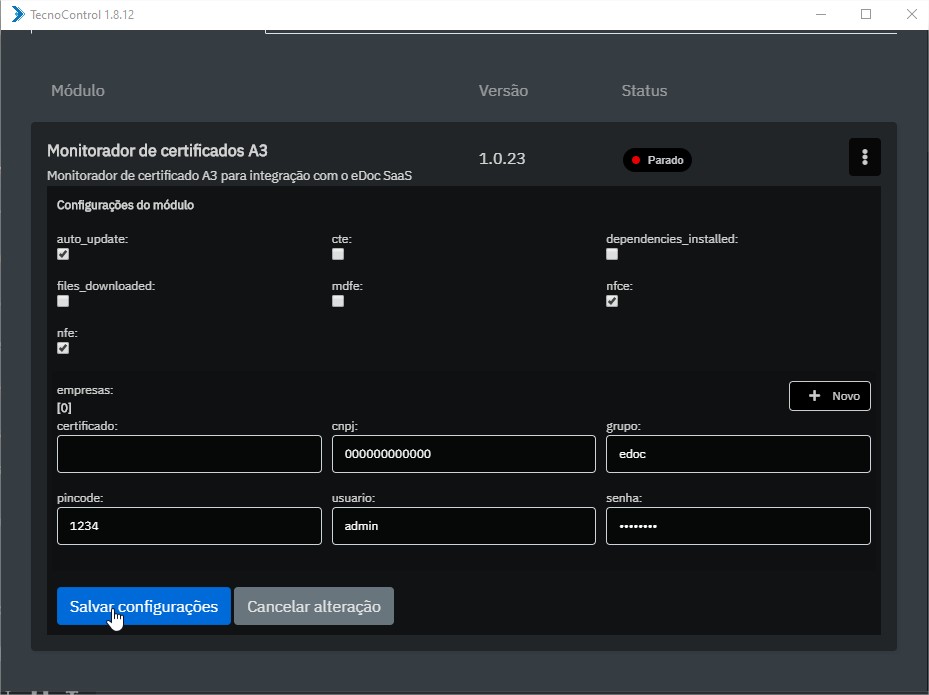Image resolution: width=929 pixels, height=695 pixels.
Task: Minimize the TecnoControl window
Action: pyautogui.click(x=821, y=14)
